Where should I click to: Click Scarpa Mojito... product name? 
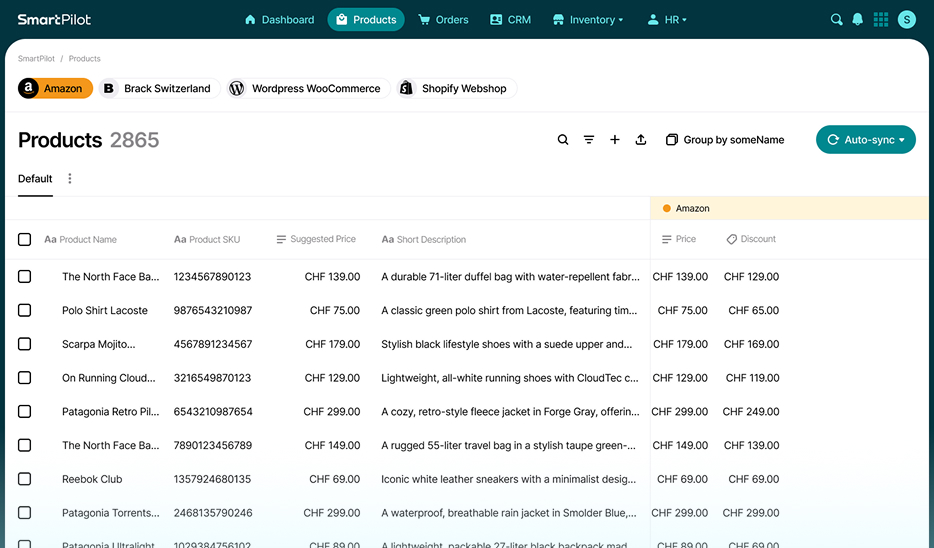click(98, 344)
